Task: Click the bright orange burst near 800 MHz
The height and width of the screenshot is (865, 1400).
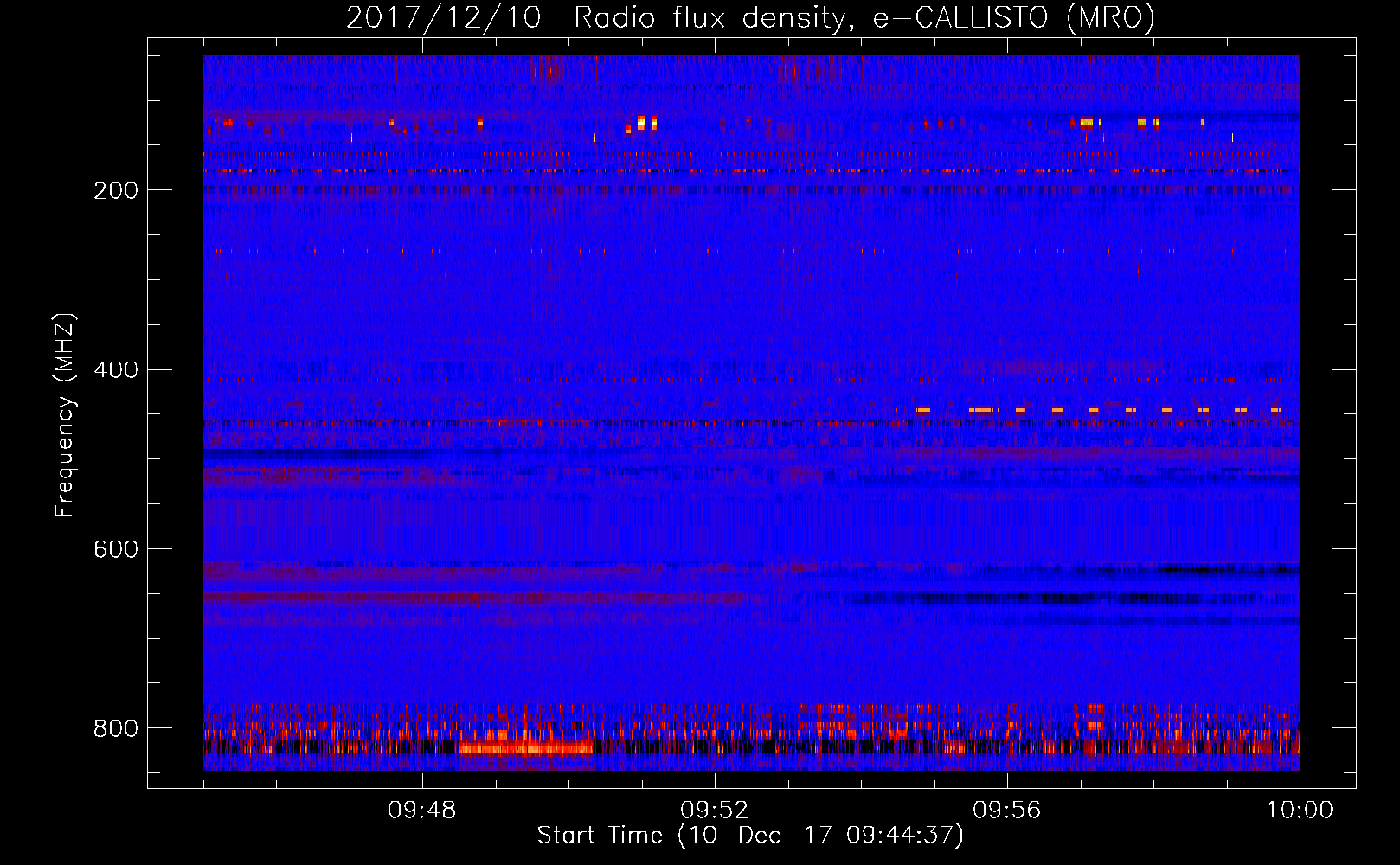Action: click(526, 748)
